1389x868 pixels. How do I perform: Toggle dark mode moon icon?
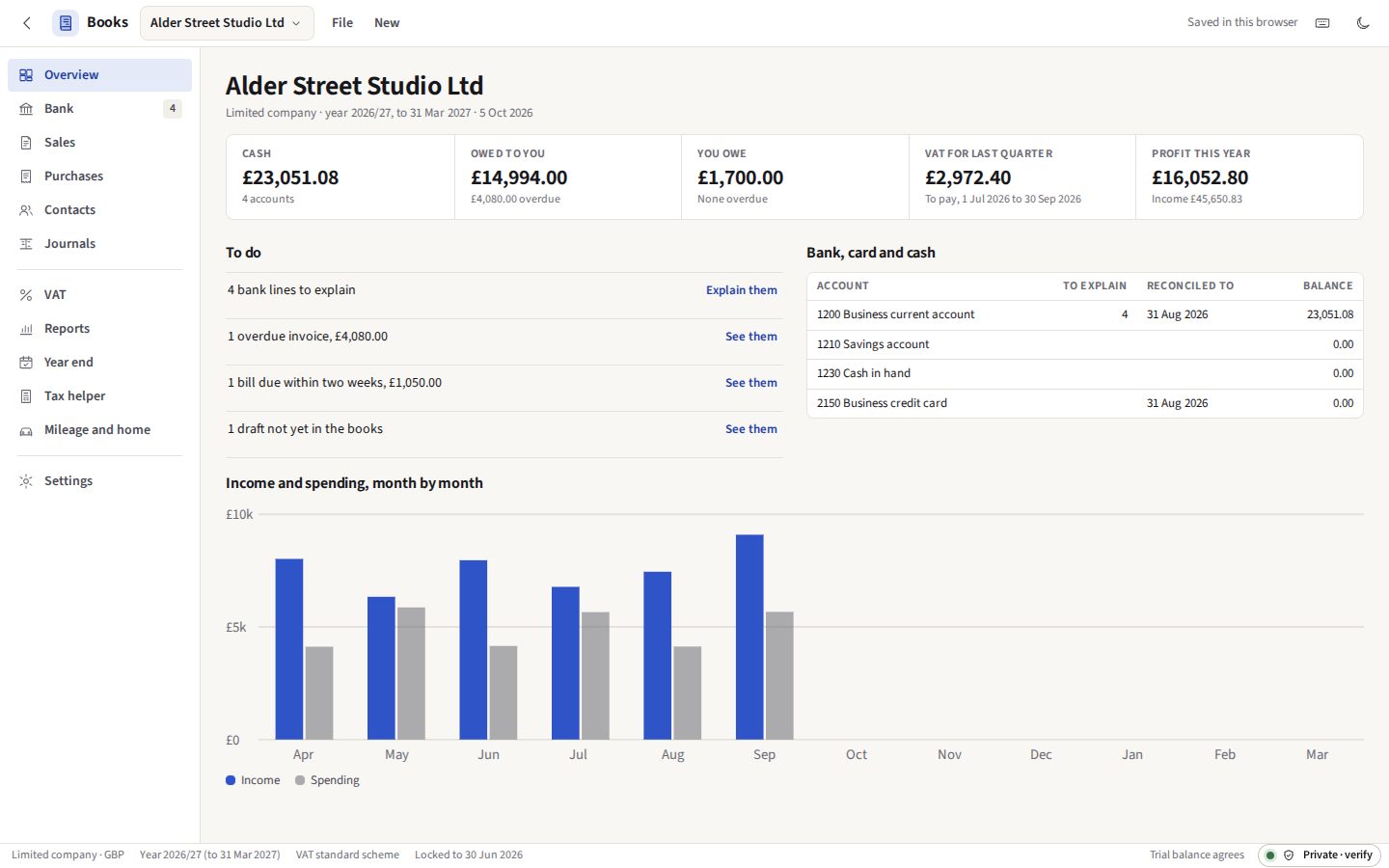coord(1363,23)
